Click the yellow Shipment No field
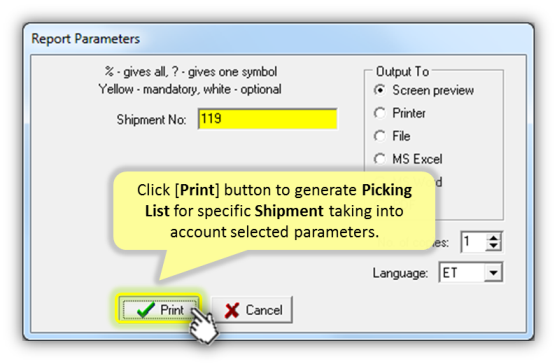Viewport: 557px width, 363px height. coord(267,119)
